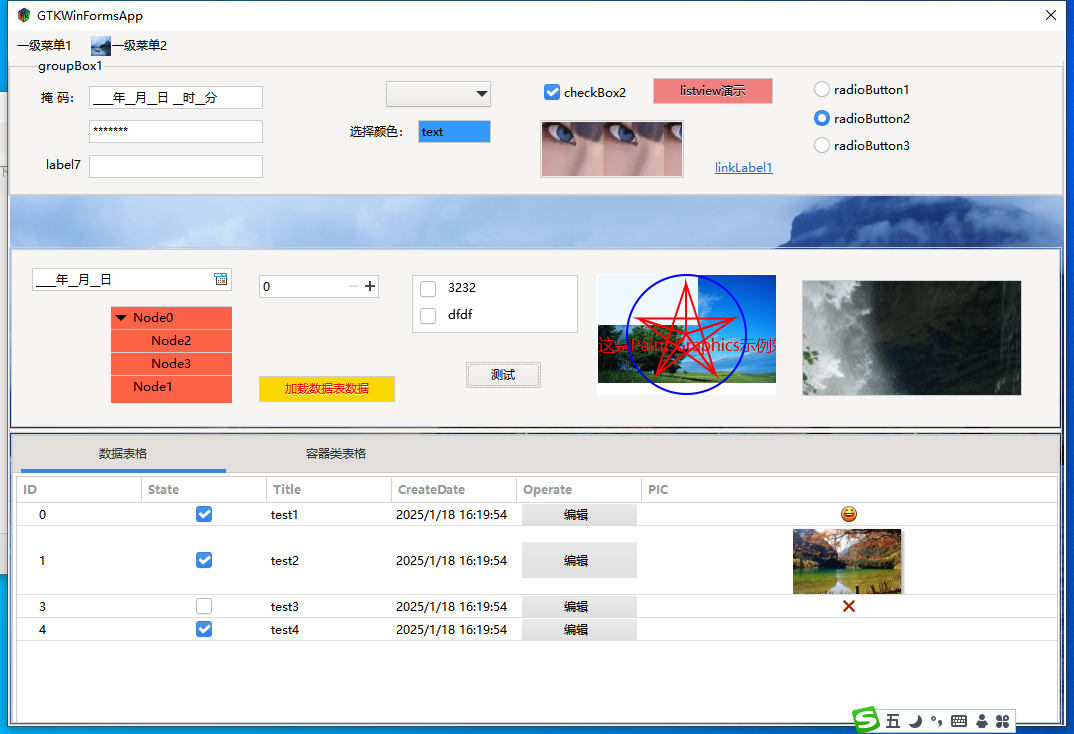Click the label7 text input field

176,166
